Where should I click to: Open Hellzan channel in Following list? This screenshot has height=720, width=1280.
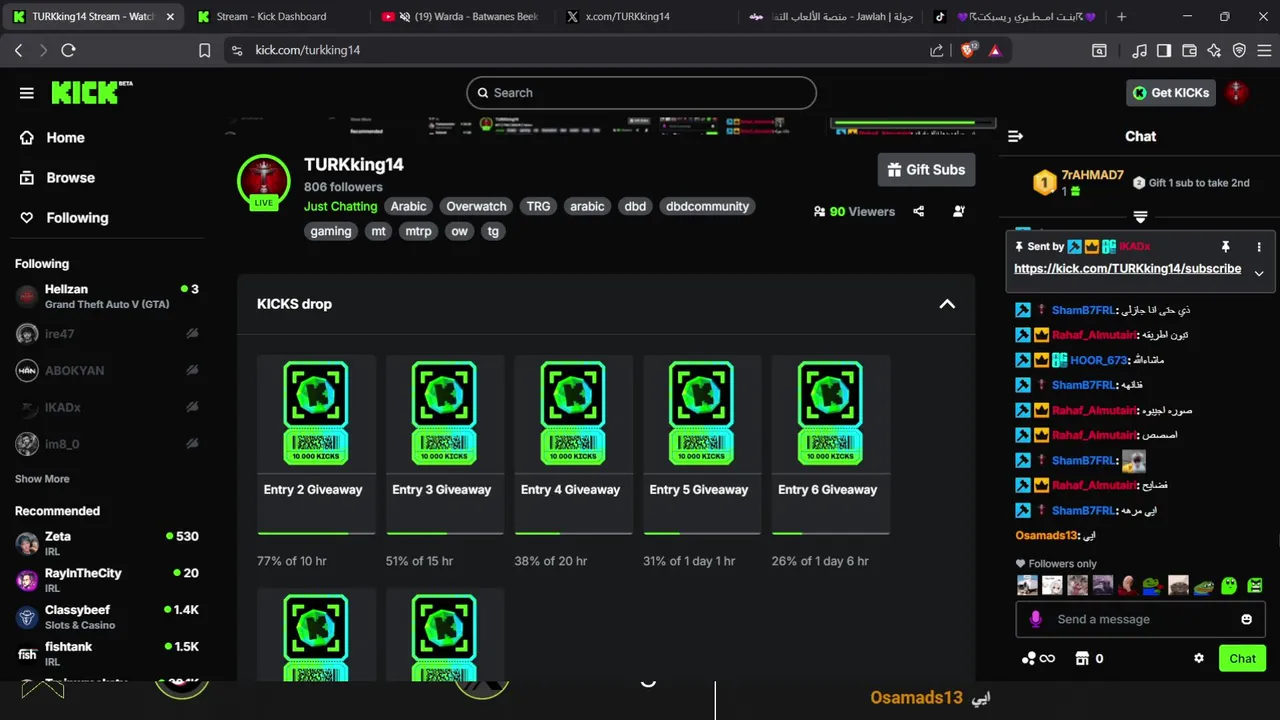(107, 296)
